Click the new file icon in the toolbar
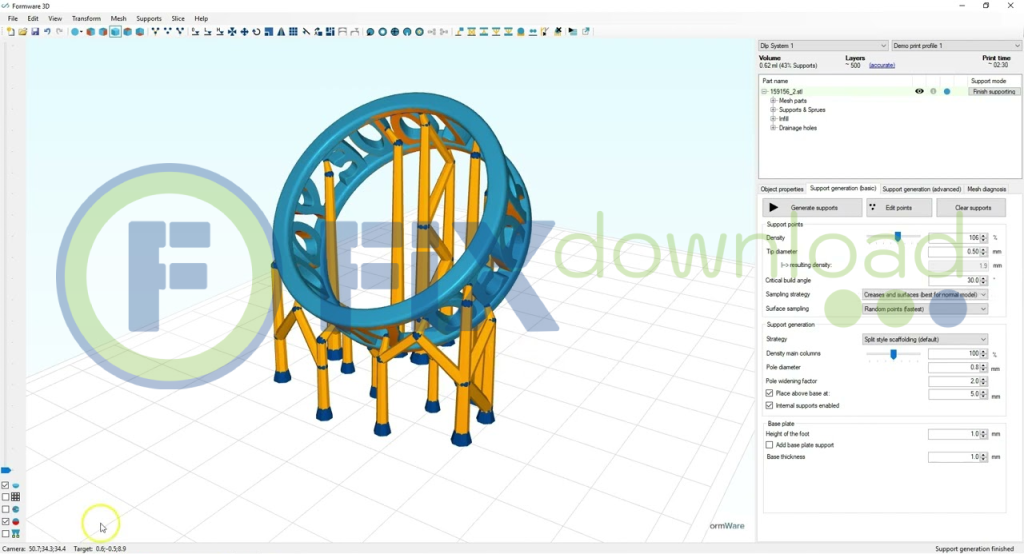 (11, 32)
